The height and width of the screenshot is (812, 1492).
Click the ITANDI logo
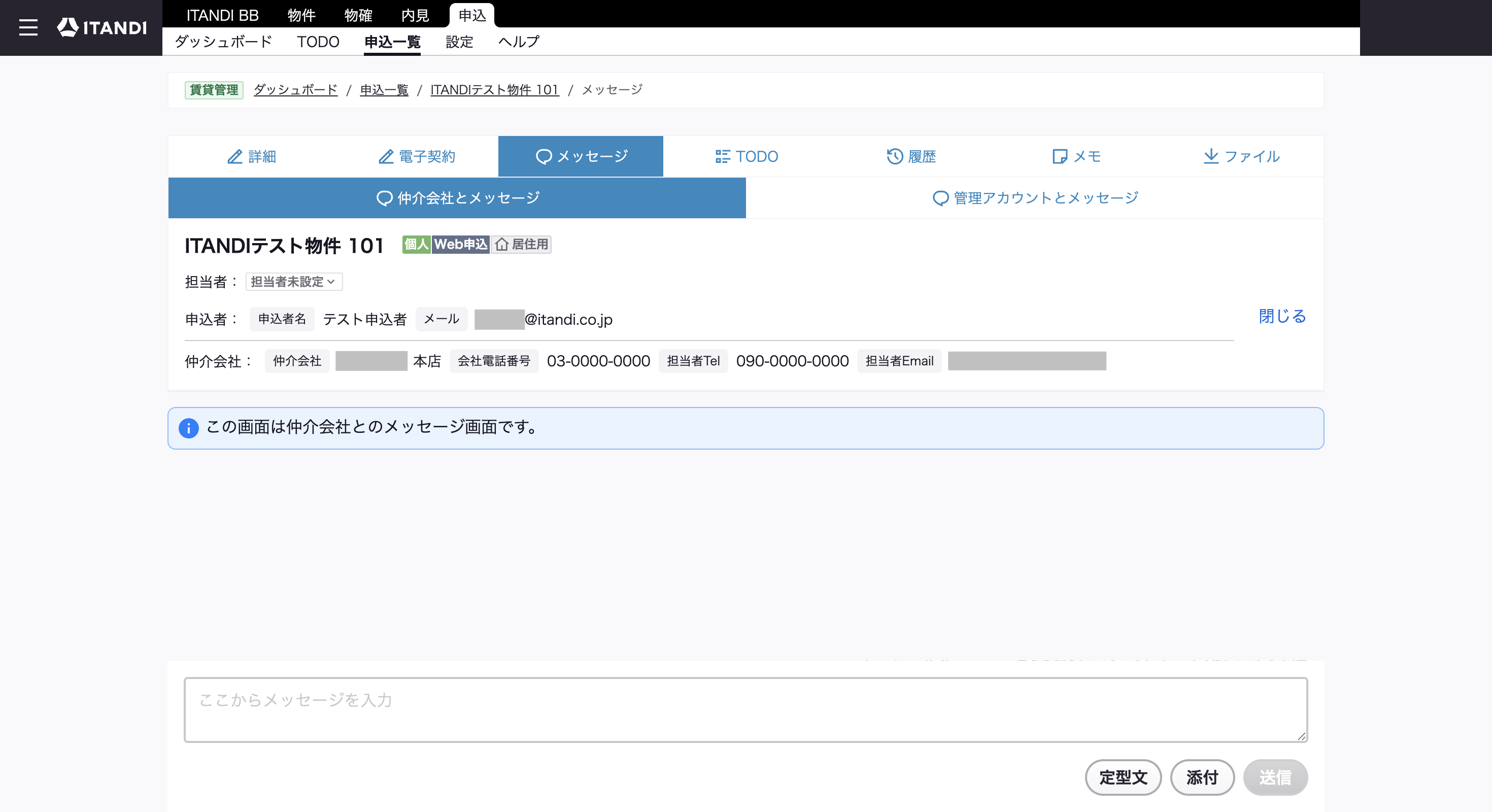[x=102, y=27]
